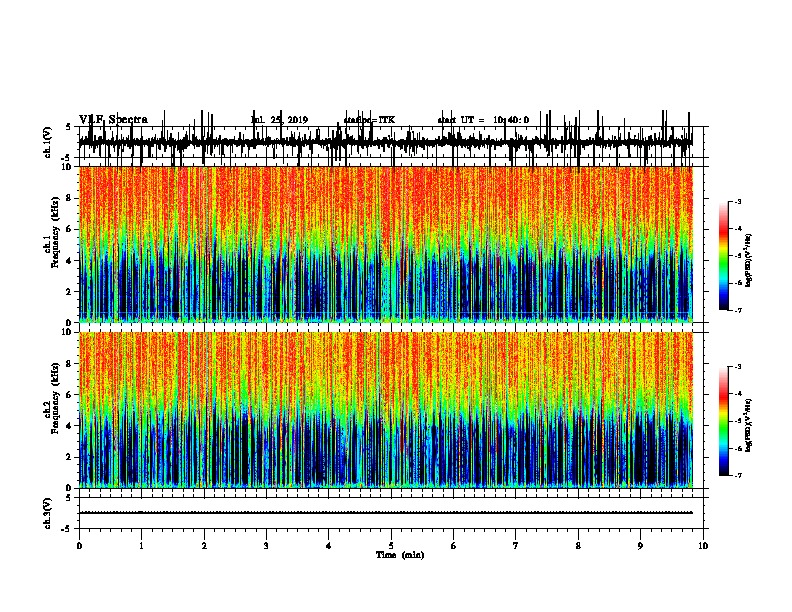Click the "-5" tick of the ch.3 voltage axis
Screen dimensions: 792x612
click(x=68, y=529)
